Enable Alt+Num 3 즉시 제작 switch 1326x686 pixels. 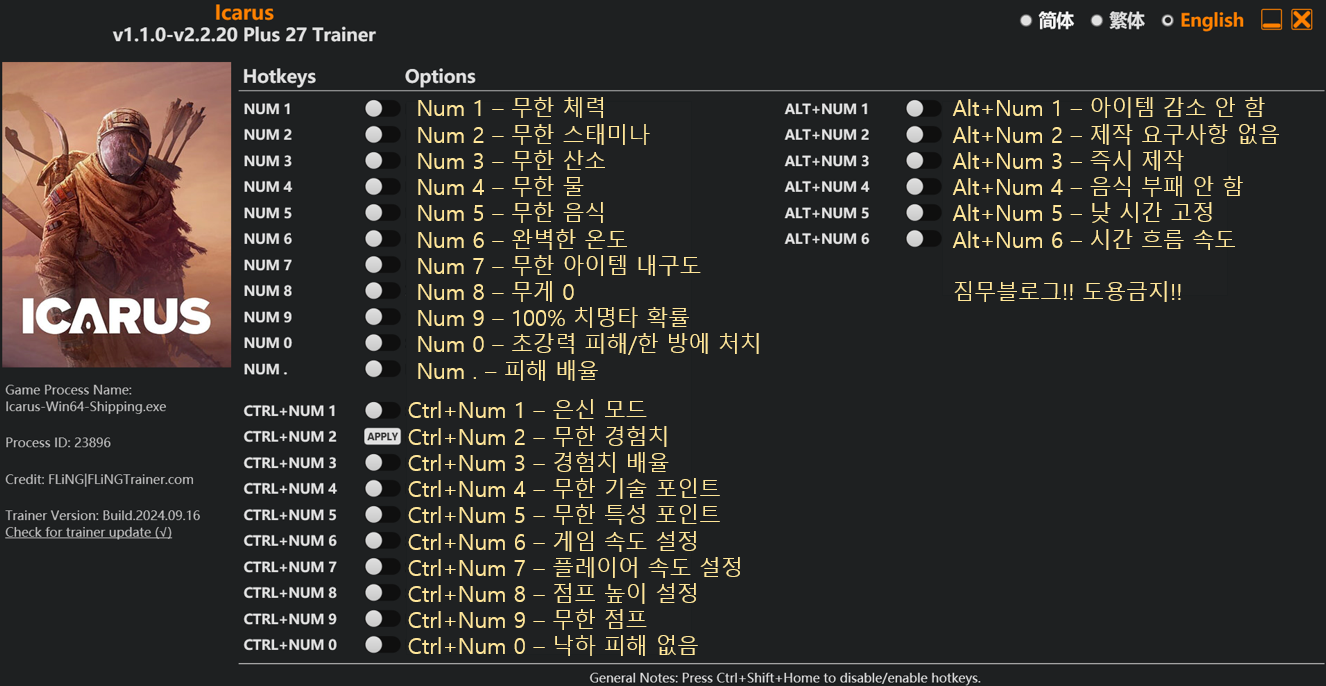coord(923,160)
